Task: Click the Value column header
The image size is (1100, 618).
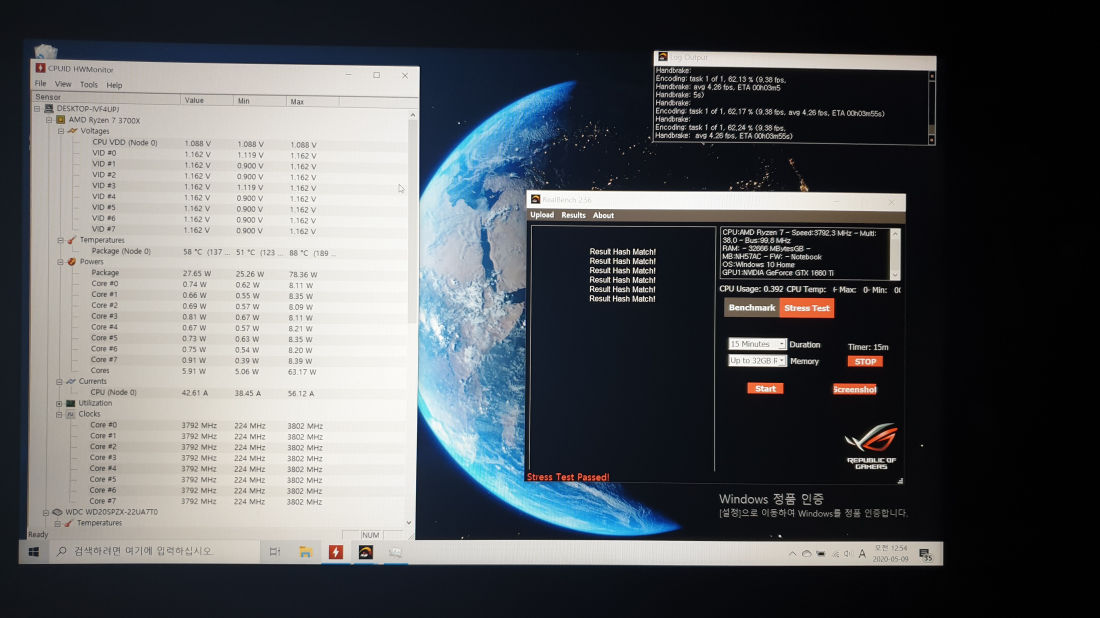Action: point(207,100)
